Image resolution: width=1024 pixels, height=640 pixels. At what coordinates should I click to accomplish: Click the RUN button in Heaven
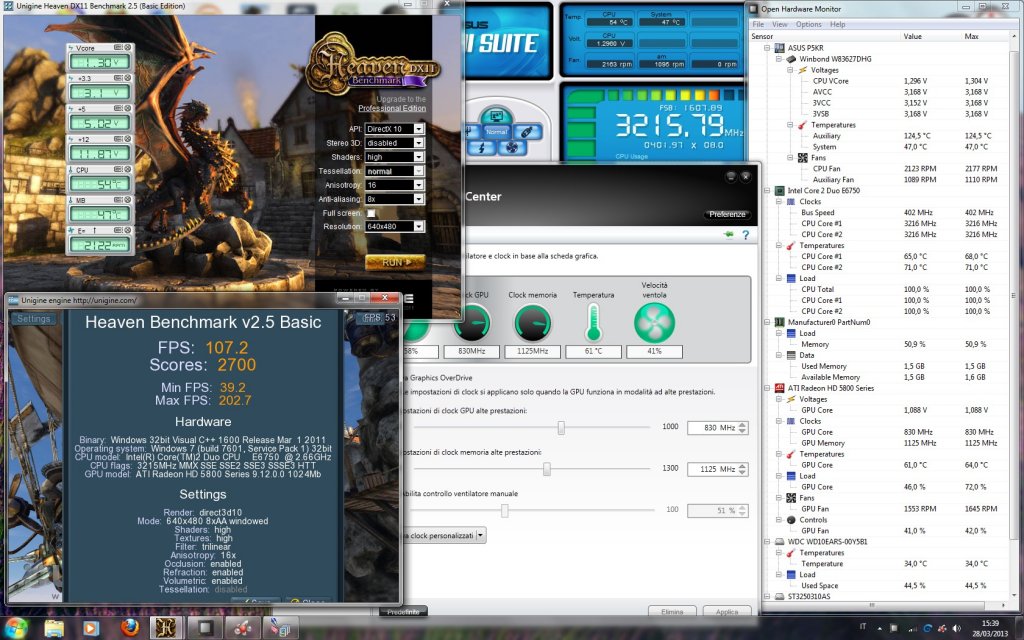pos(395,262)
